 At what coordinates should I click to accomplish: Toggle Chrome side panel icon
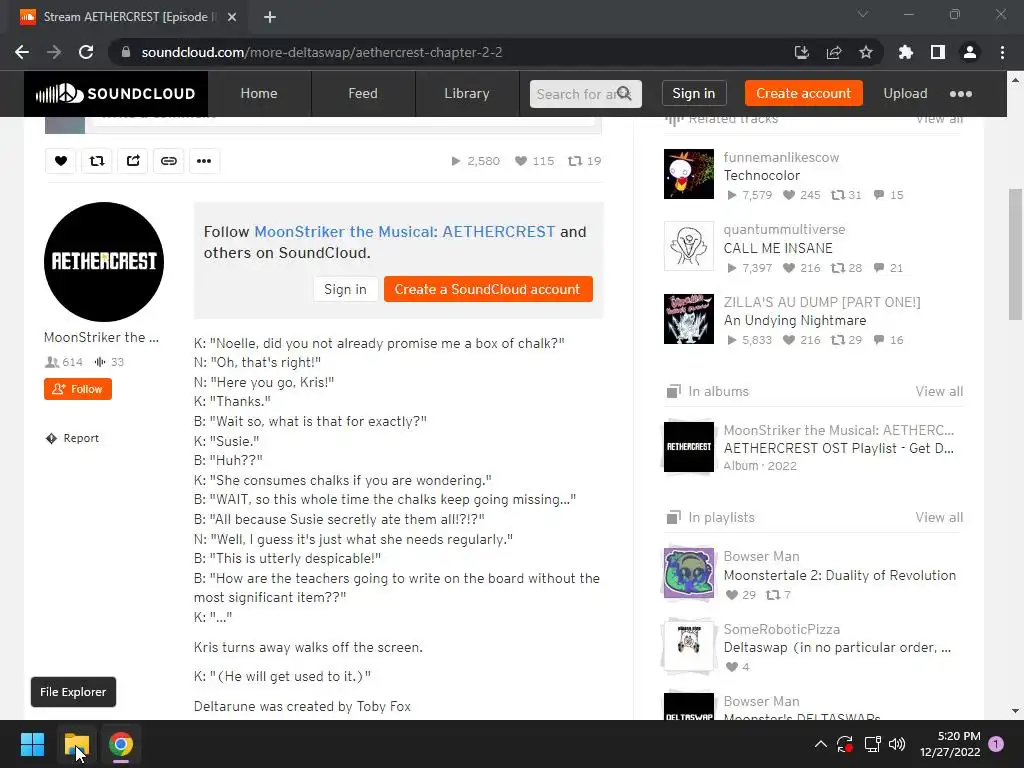click(x=938, y=52)
